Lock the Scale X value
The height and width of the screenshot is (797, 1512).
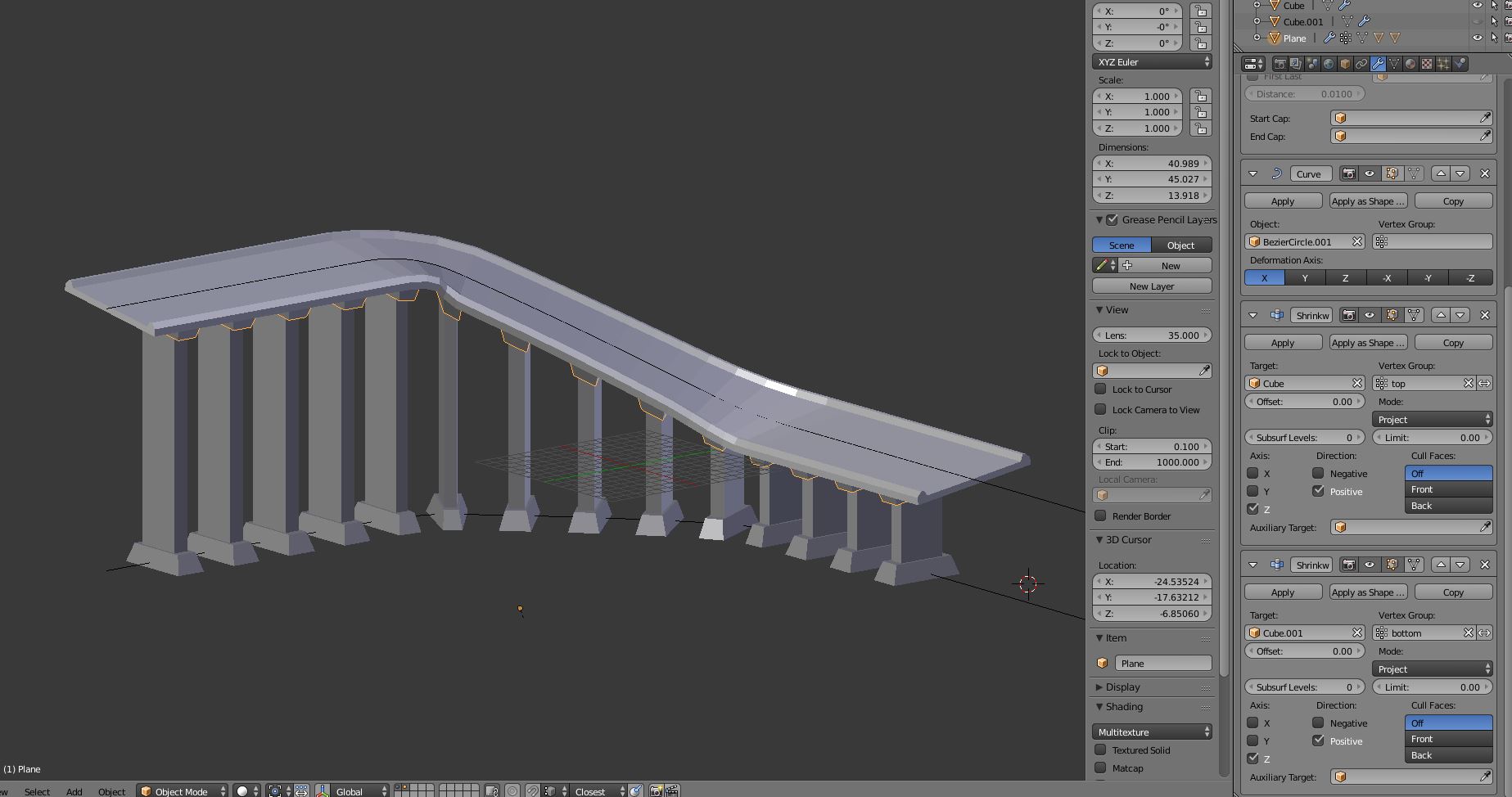(x=1201, y=96)
